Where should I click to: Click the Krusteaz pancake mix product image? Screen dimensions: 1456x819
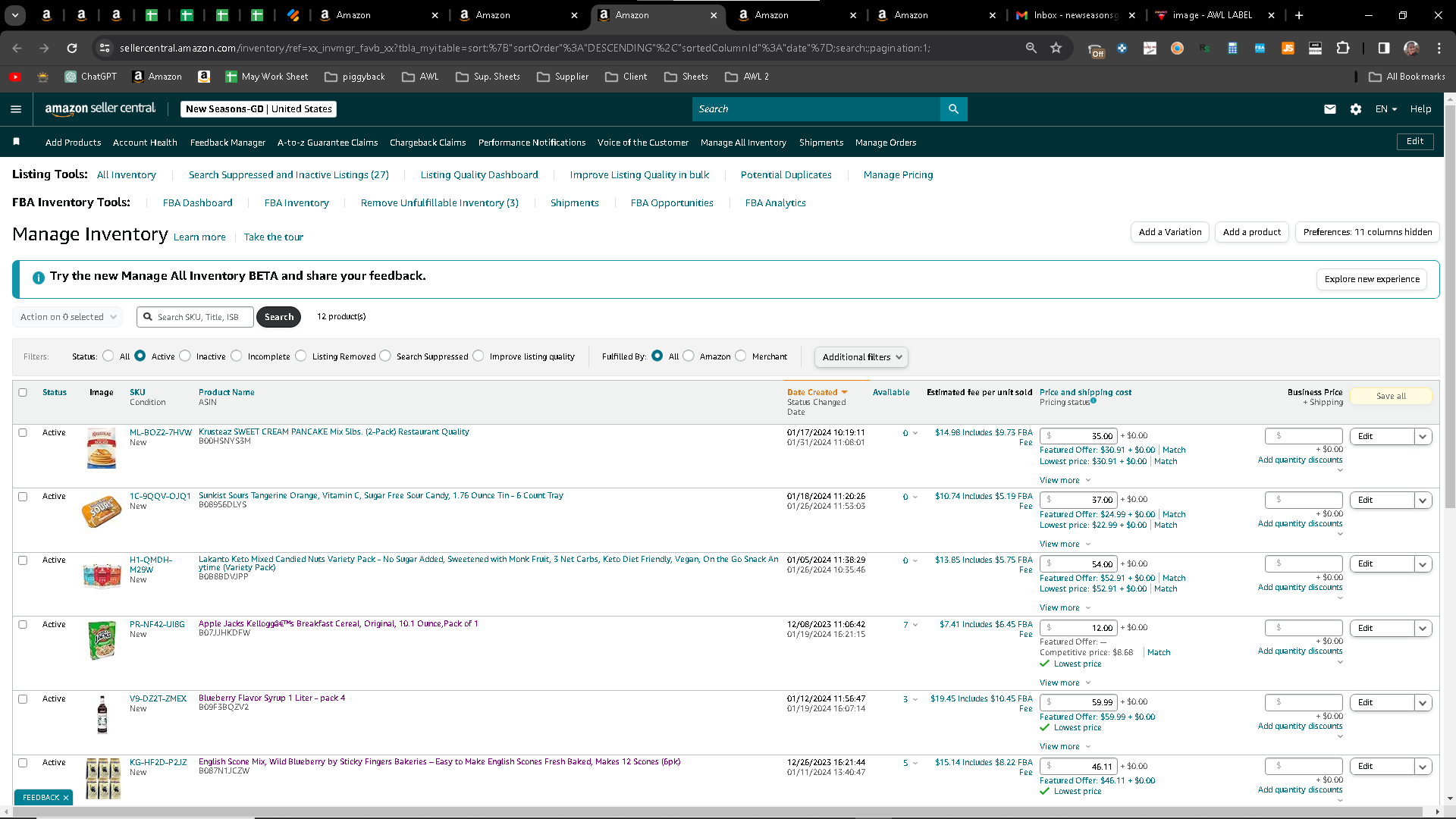102,448
